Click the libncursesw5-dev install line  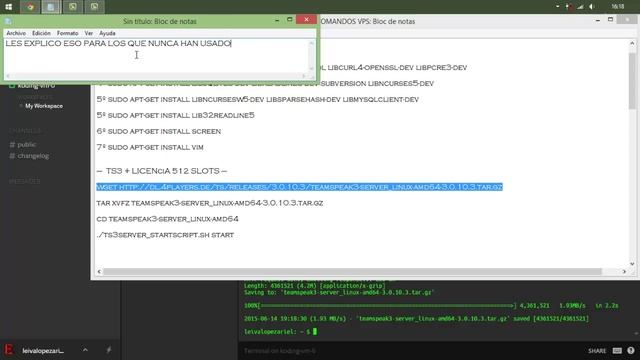pyautogui.click(x=258, y=100)
